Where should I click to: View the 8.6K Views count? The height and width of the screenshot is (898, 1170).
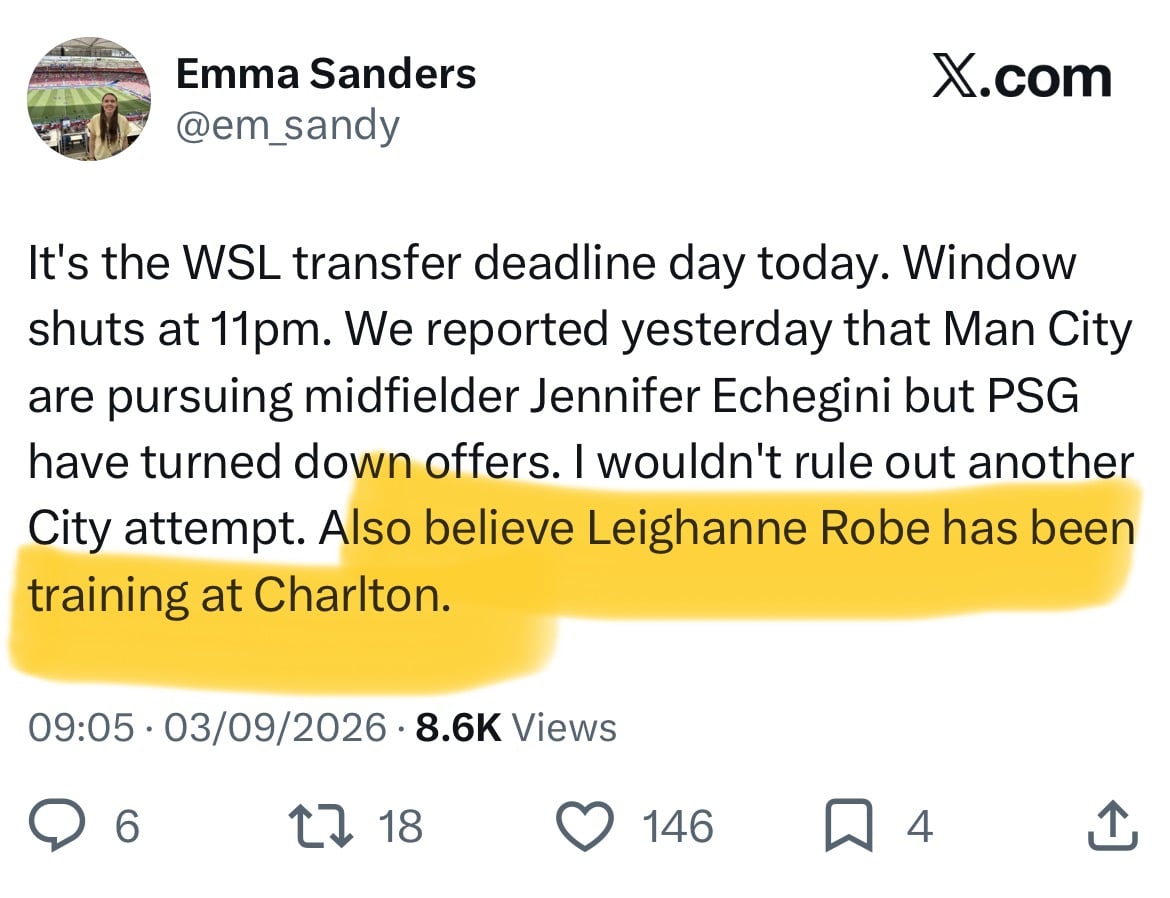tap(516, 727)
